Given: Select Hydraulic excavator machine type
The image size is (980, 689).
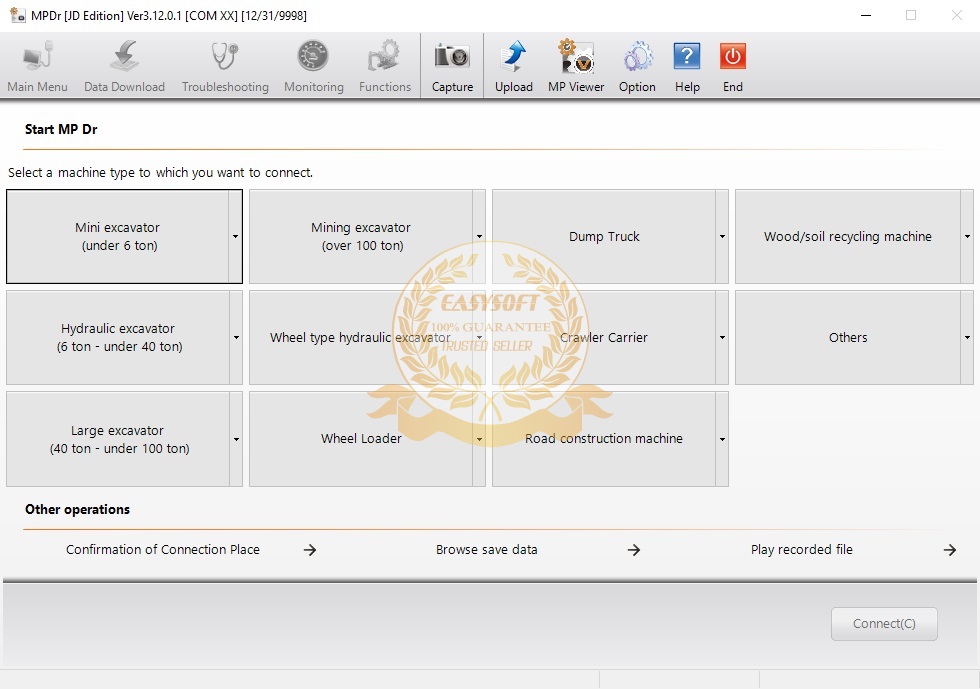Looking at the screenshot, I should tap(118, 338).
